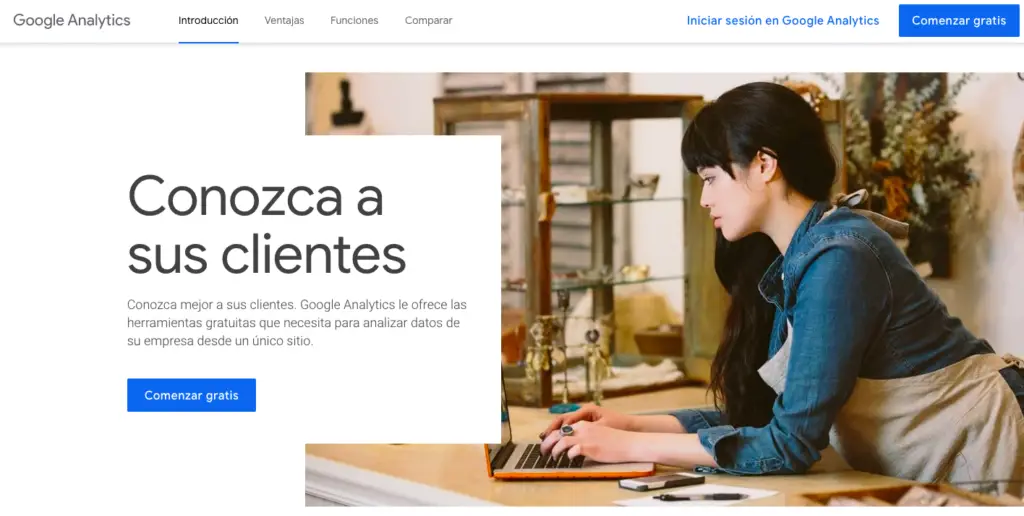The width and height of the screenshot is (1024, 516).
Task: Click the black pen on the paper
Action: point(701,497)
